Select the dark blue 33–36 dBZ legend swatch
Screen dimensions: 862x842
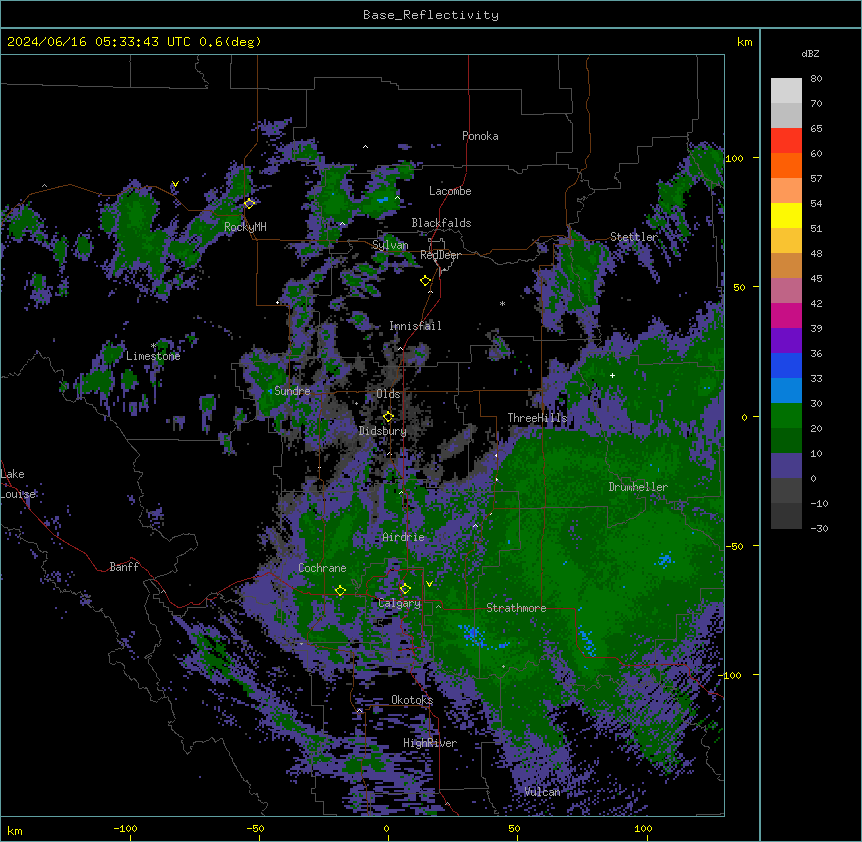pyautogui.click(x=786, y=365)
